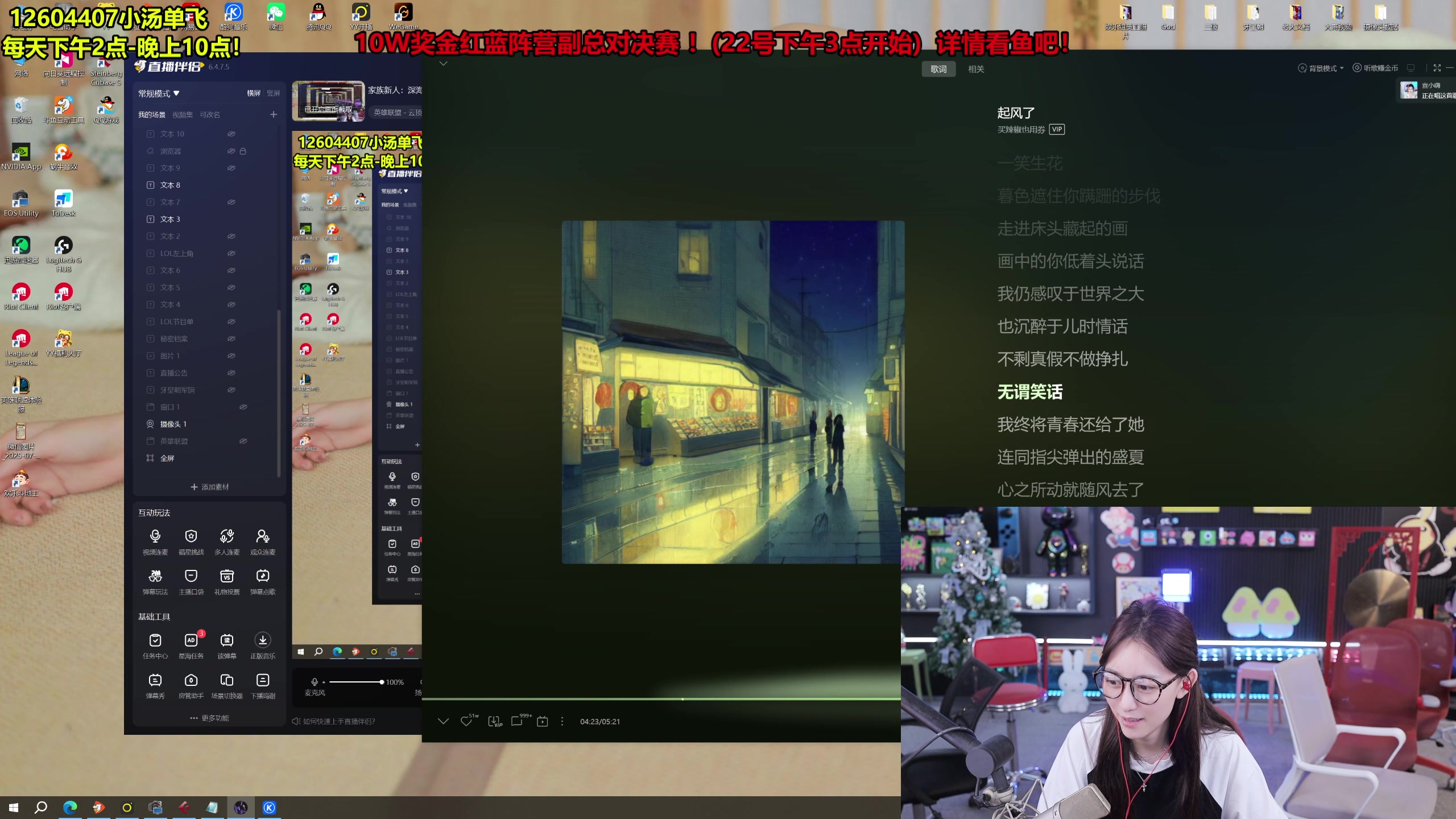Open the 听歌赚金币 earn coins link

point(1375,68)
